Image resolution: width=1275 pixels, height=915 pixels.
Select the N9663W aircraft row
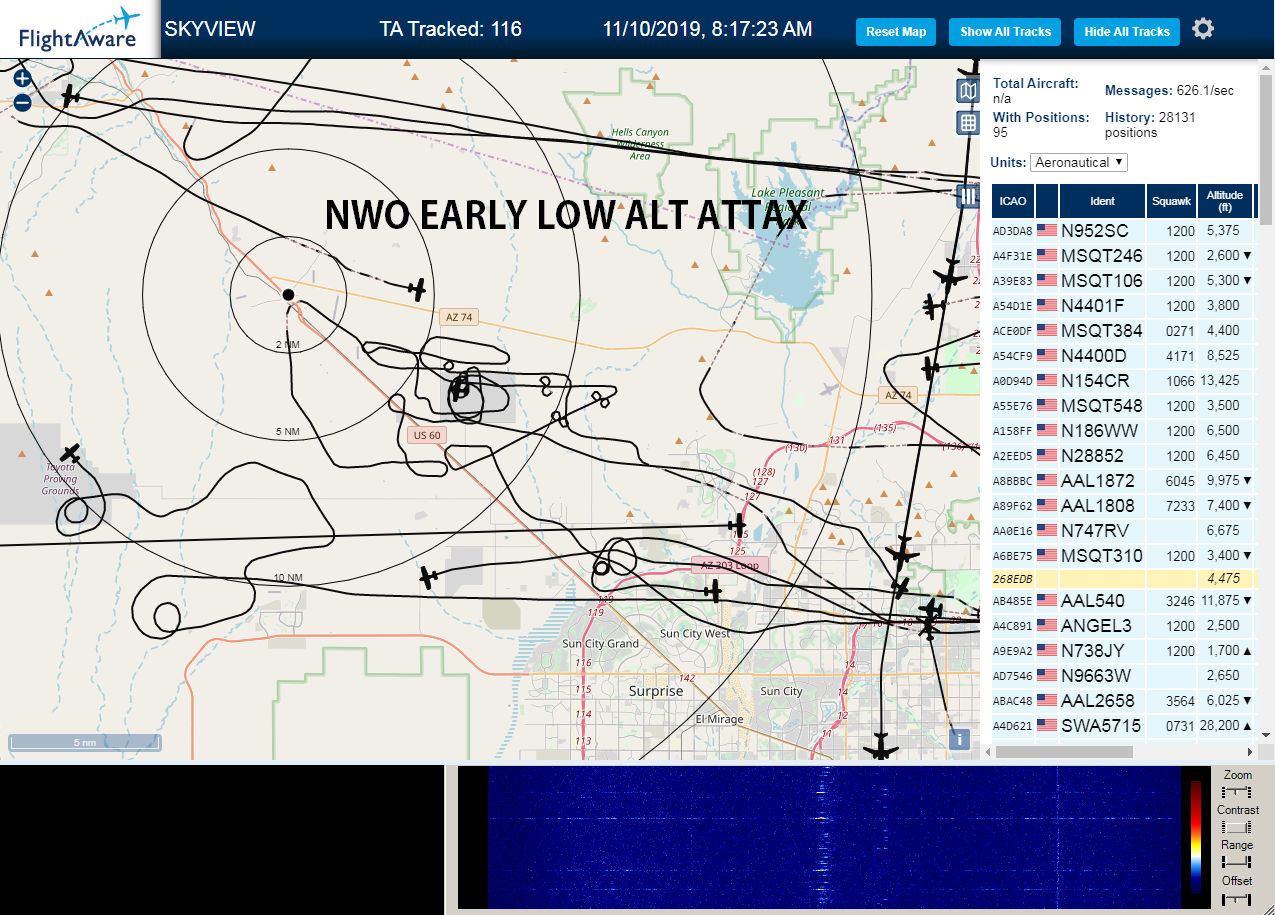1123,675
